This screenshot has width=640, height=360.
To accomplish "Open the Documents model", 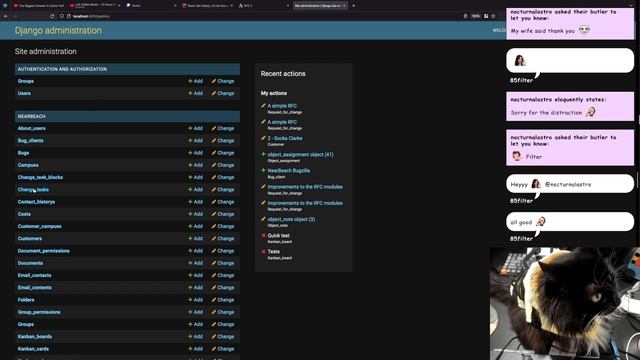I will [x=30, y=263].
